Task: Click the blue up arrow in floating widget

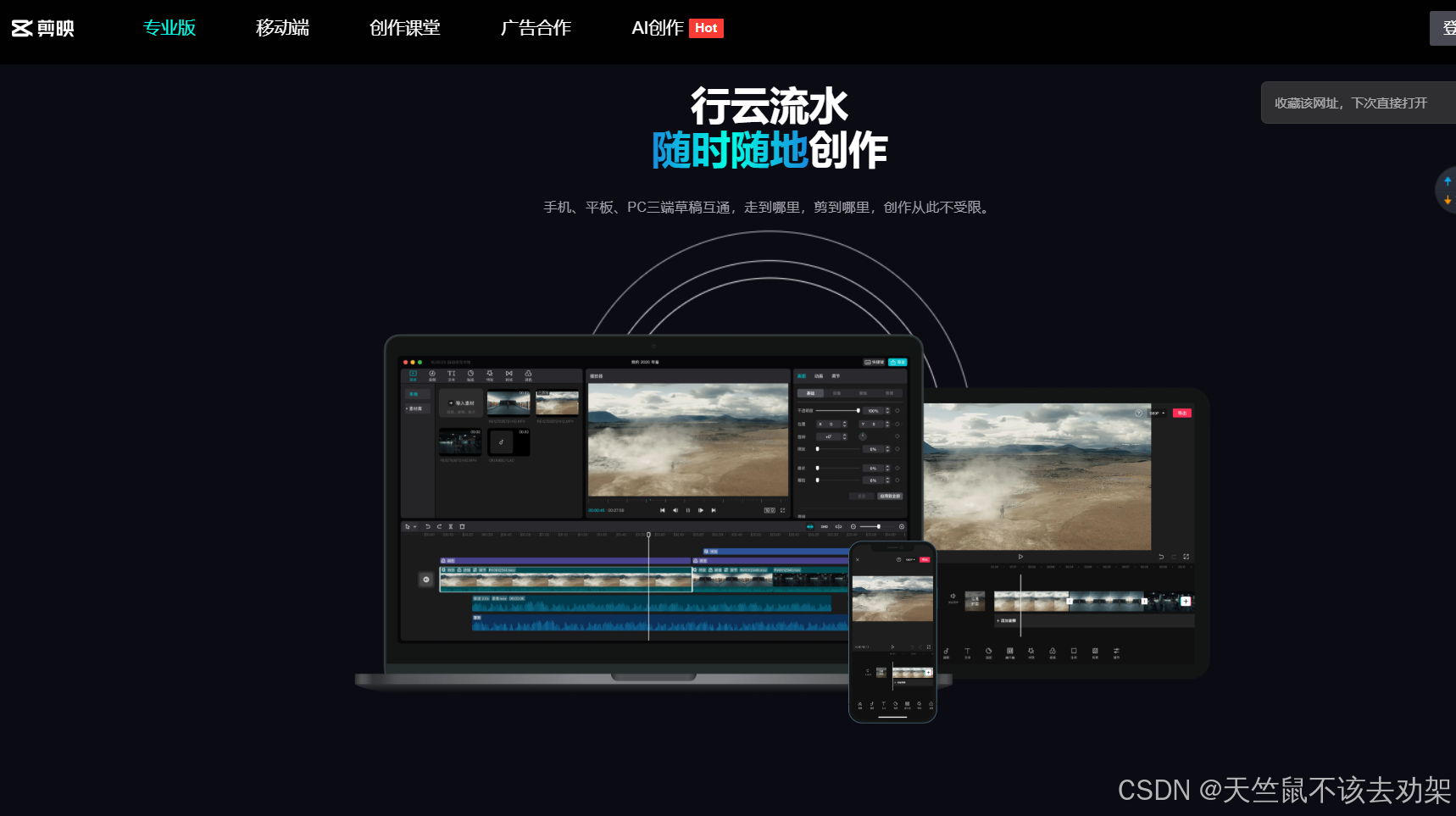Action: (1448, 180)
